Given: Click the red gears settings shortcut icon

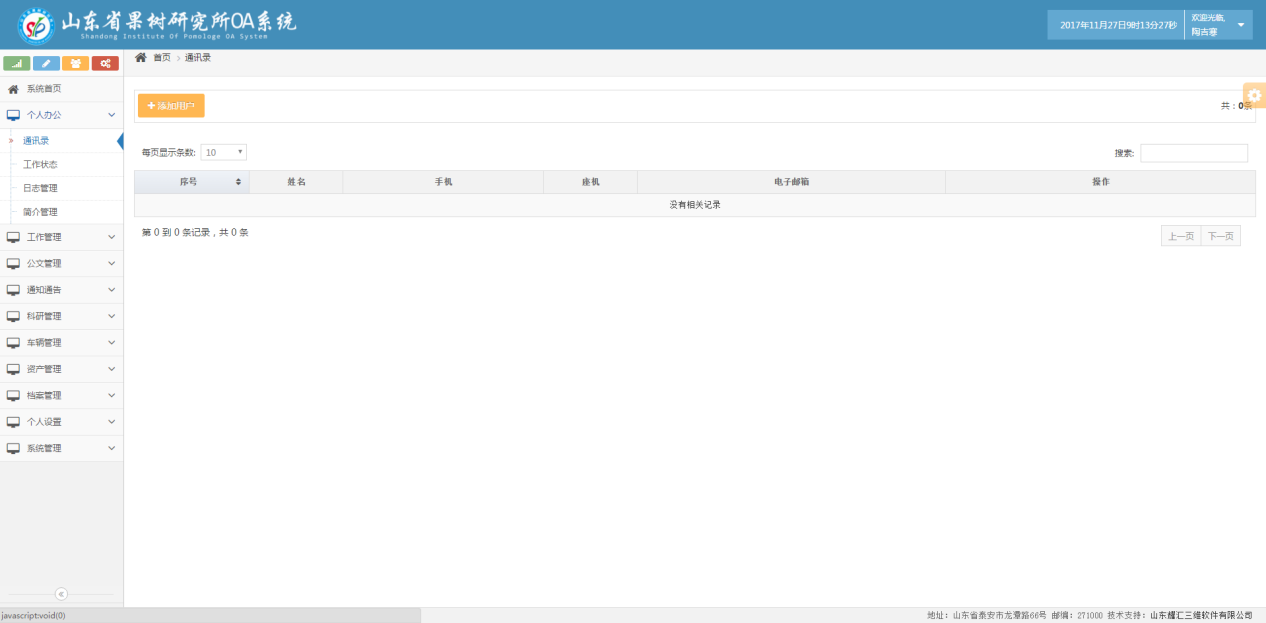Looking at the screenshot, I should (105, 63).
